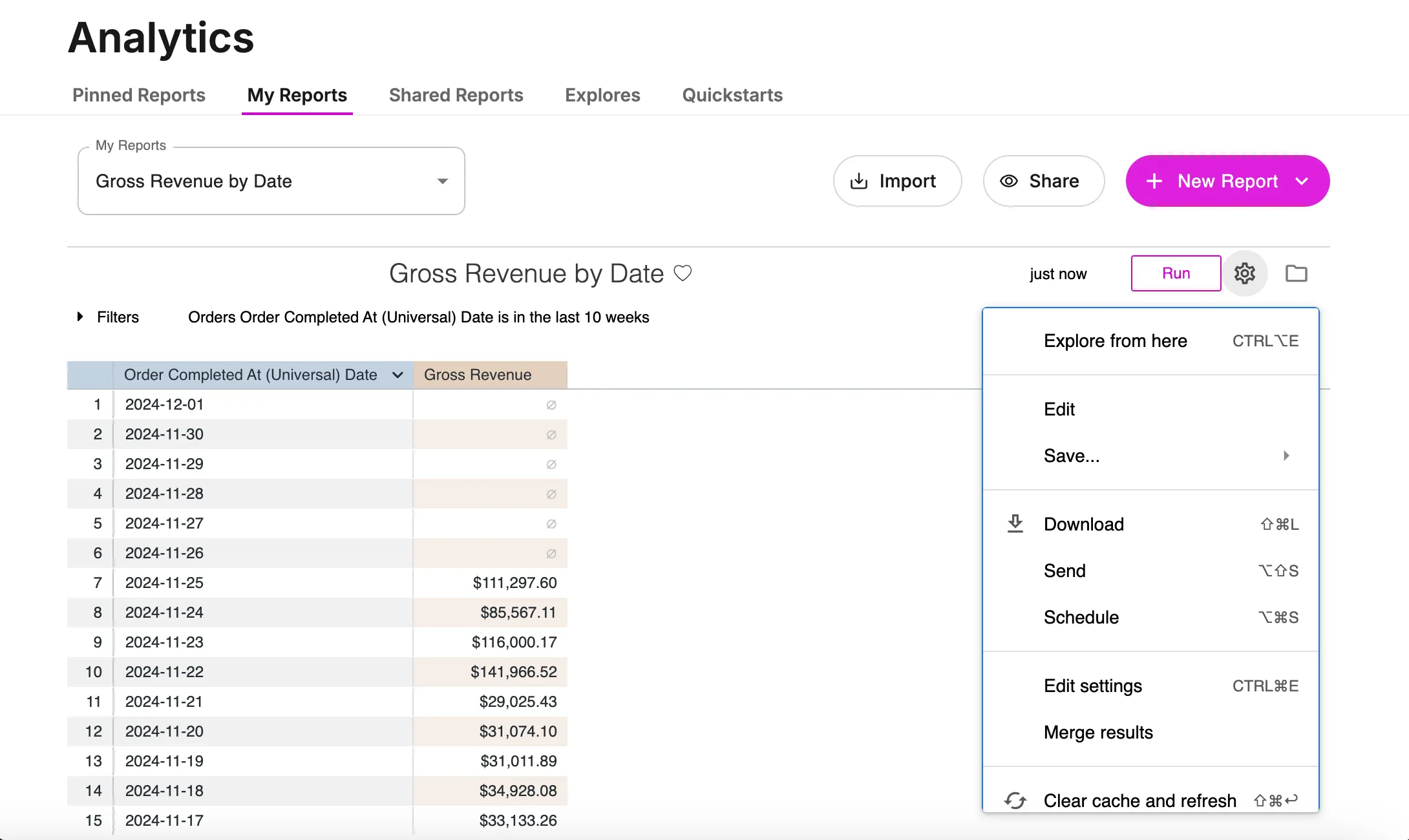Screen dimensions: 1409x840
Task: Switch to the Shared Reports tab
Action: (456, 95)
